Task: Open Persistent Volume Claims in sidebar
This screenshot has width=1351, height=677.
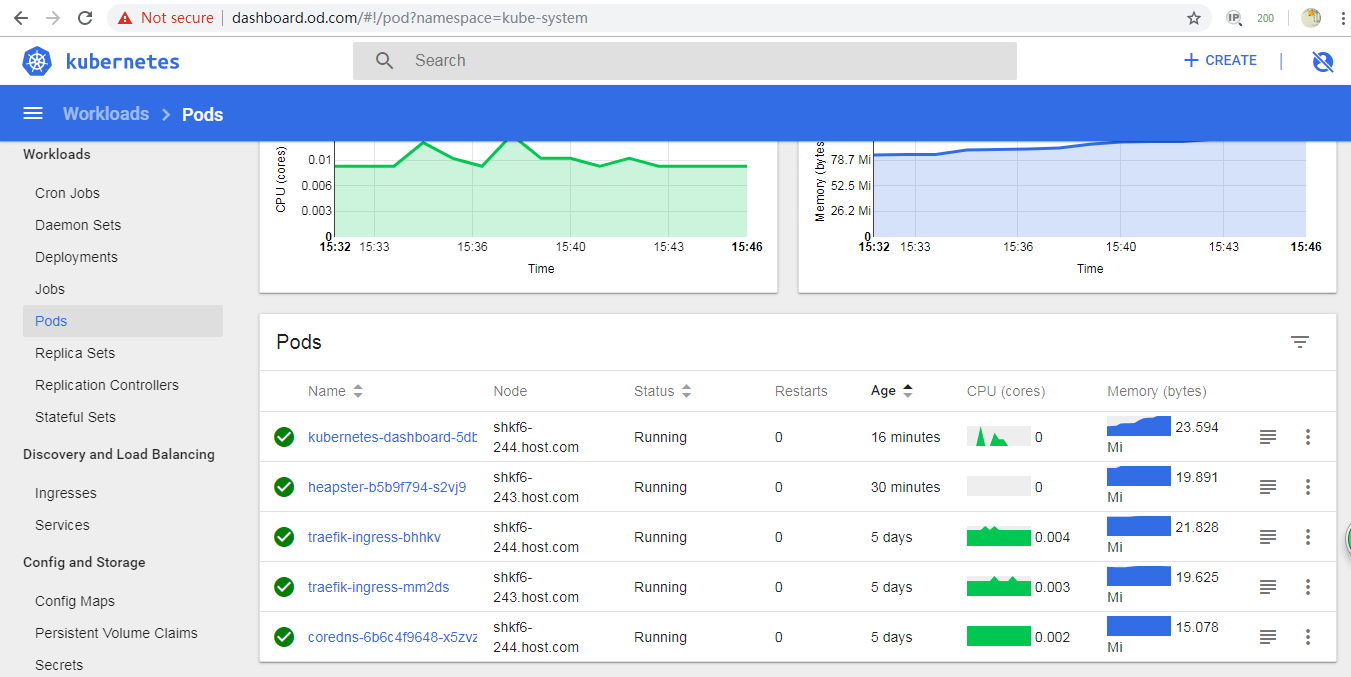Action: click(116, 633)
